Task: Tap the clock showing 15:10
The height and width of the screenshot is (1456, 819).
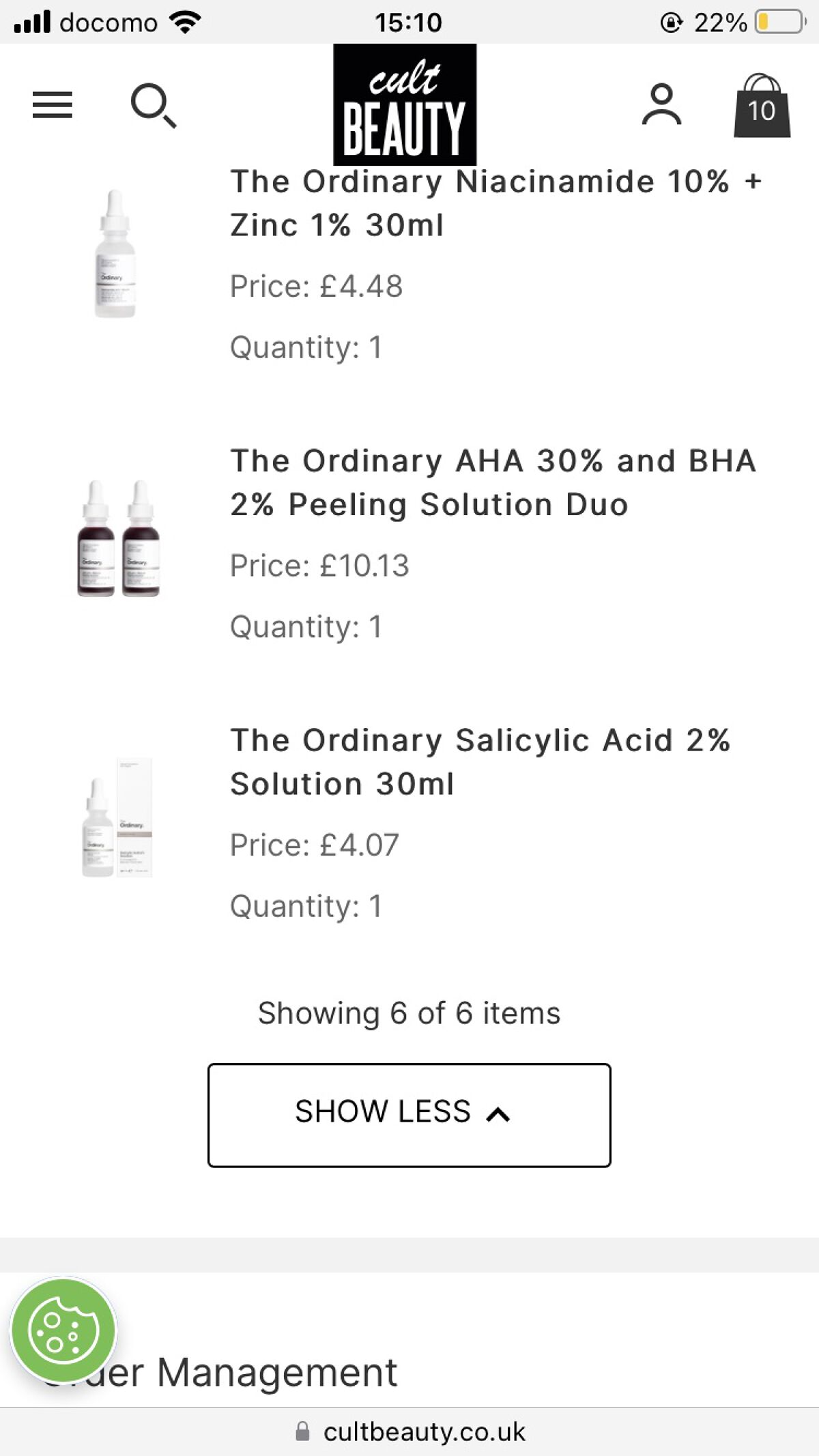Action: [x=407, y=22]
